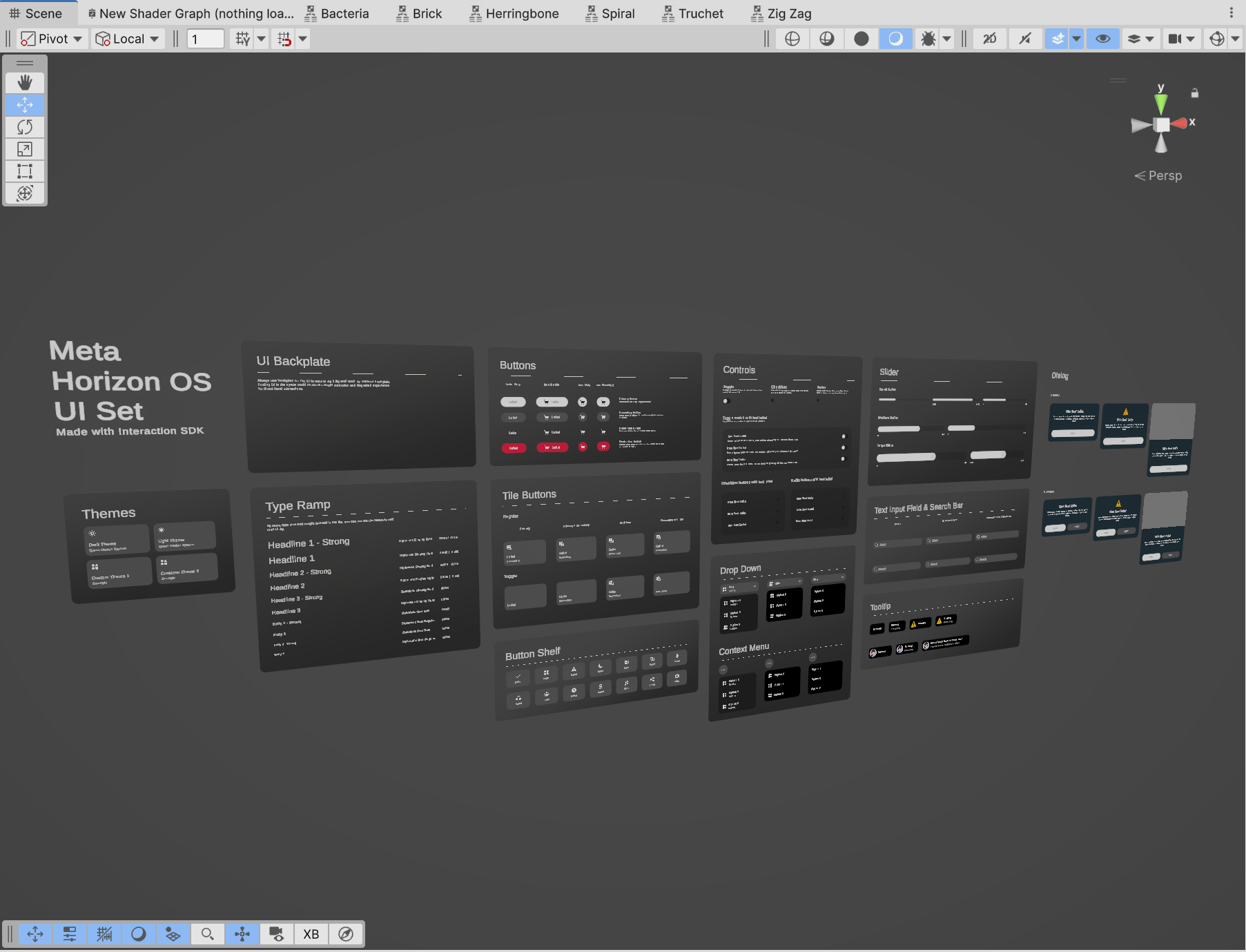Toggle the Persp projection label

tap(1158, 175)
